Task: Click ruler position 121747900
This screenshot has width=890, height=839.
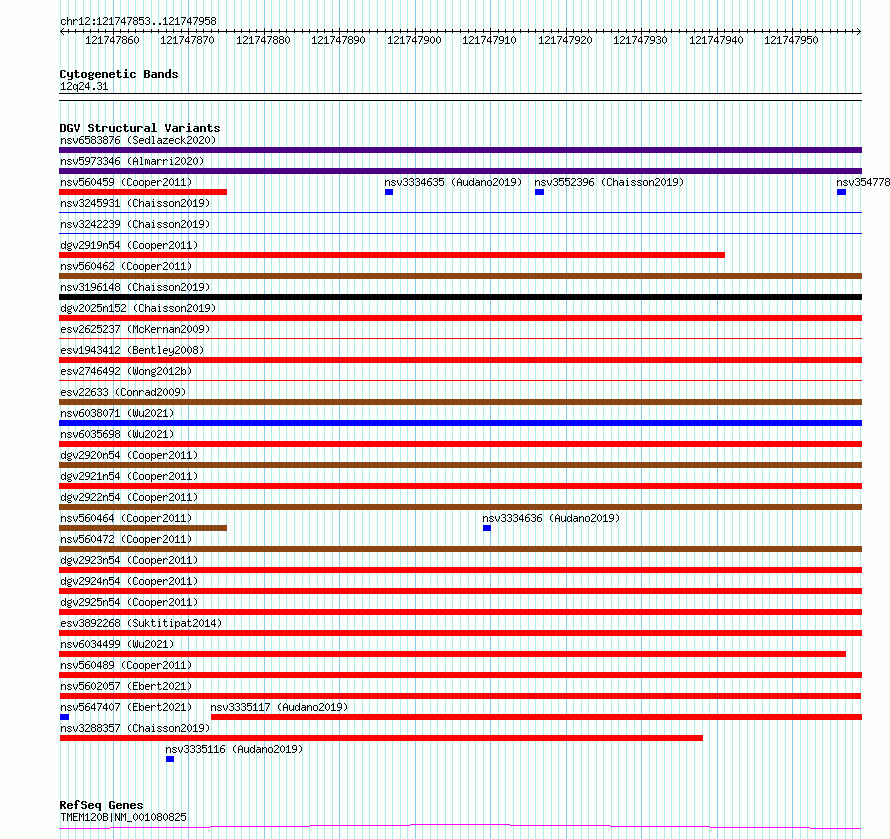Action: tap(414, 40)
